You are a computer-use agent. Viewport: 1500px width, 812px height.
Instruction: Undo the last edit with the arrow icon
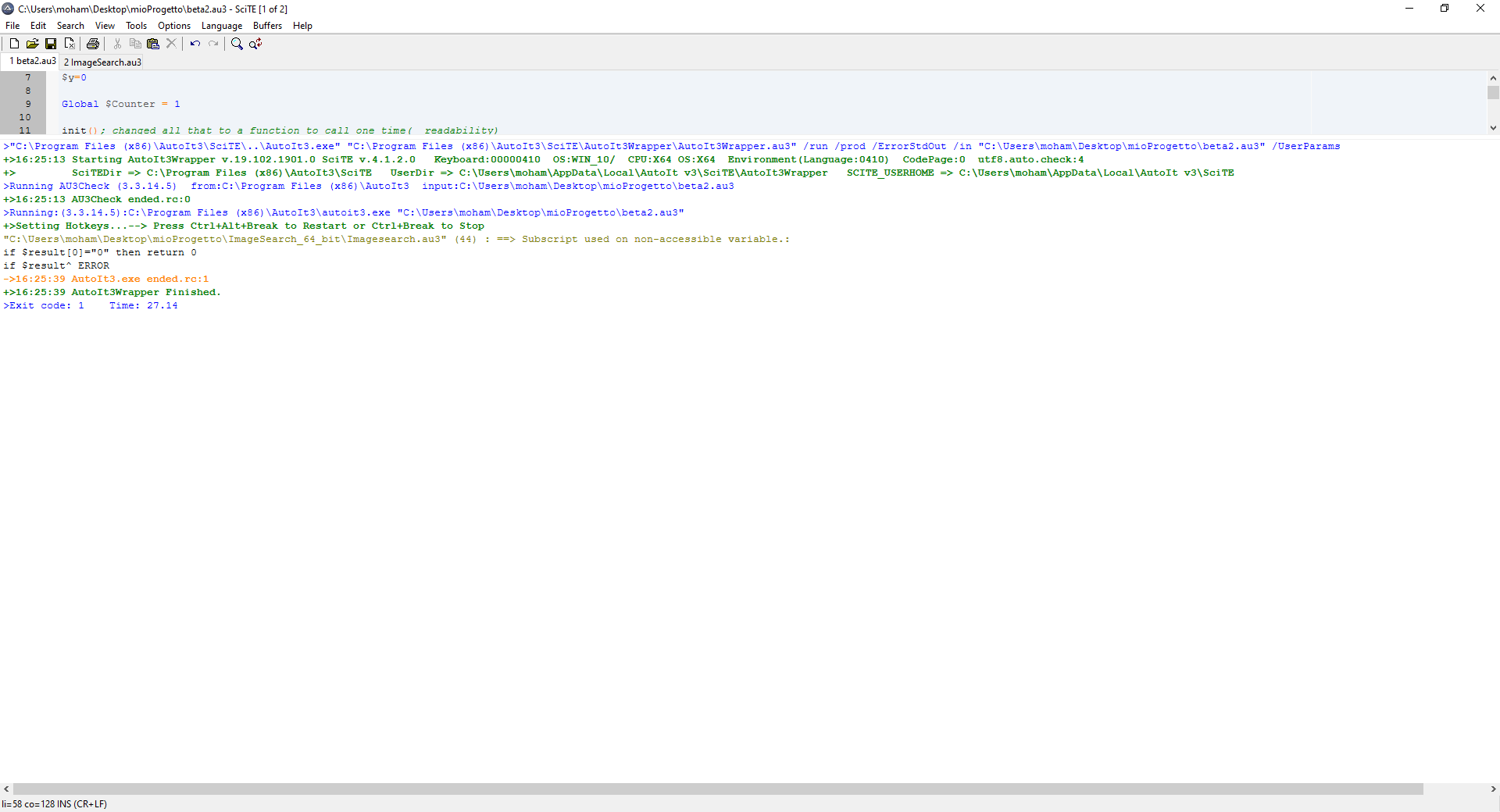[x=195, y=44]
